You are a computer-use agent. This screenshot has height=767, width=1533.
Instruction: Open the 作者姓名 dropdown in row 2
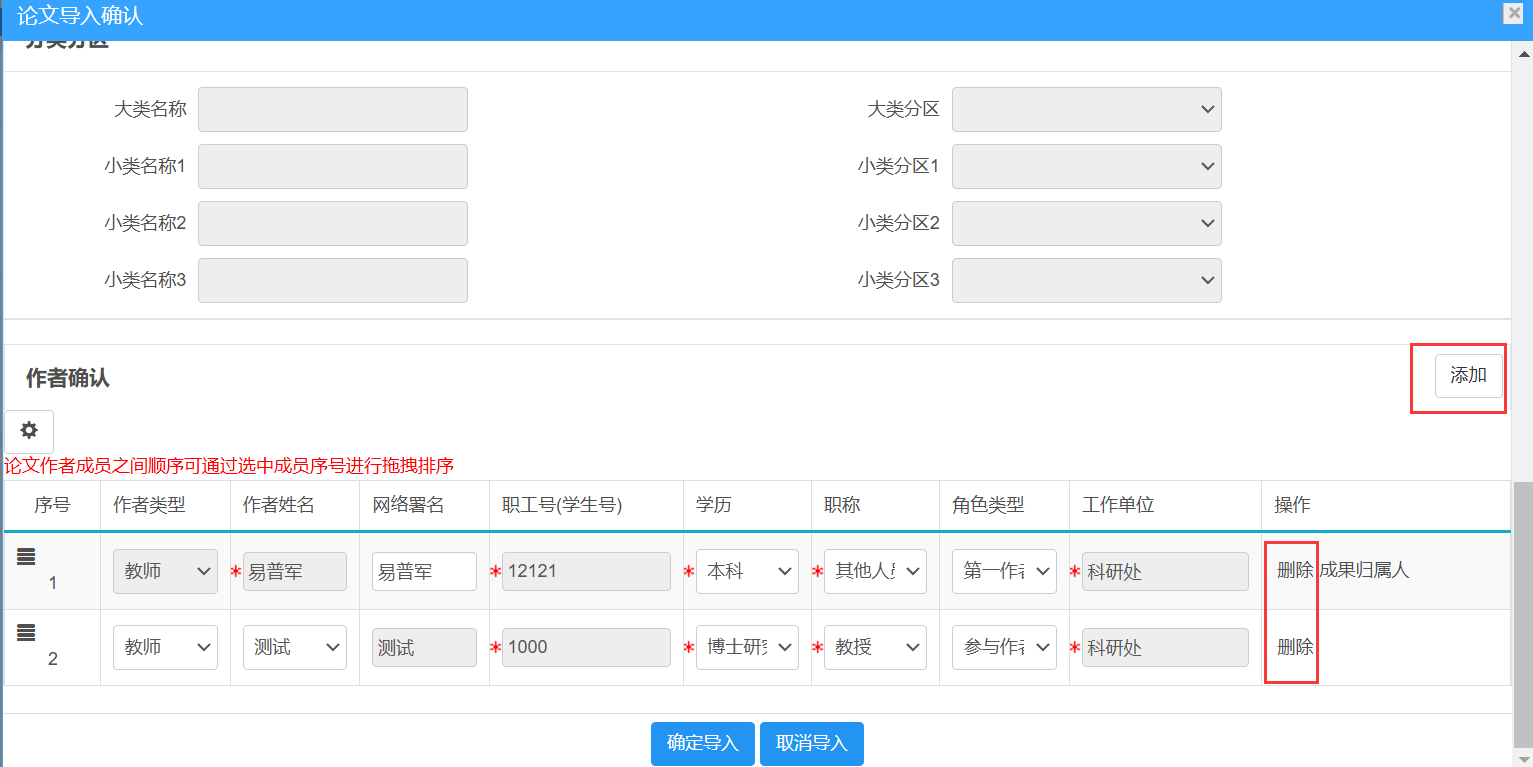tap(294, 647)
